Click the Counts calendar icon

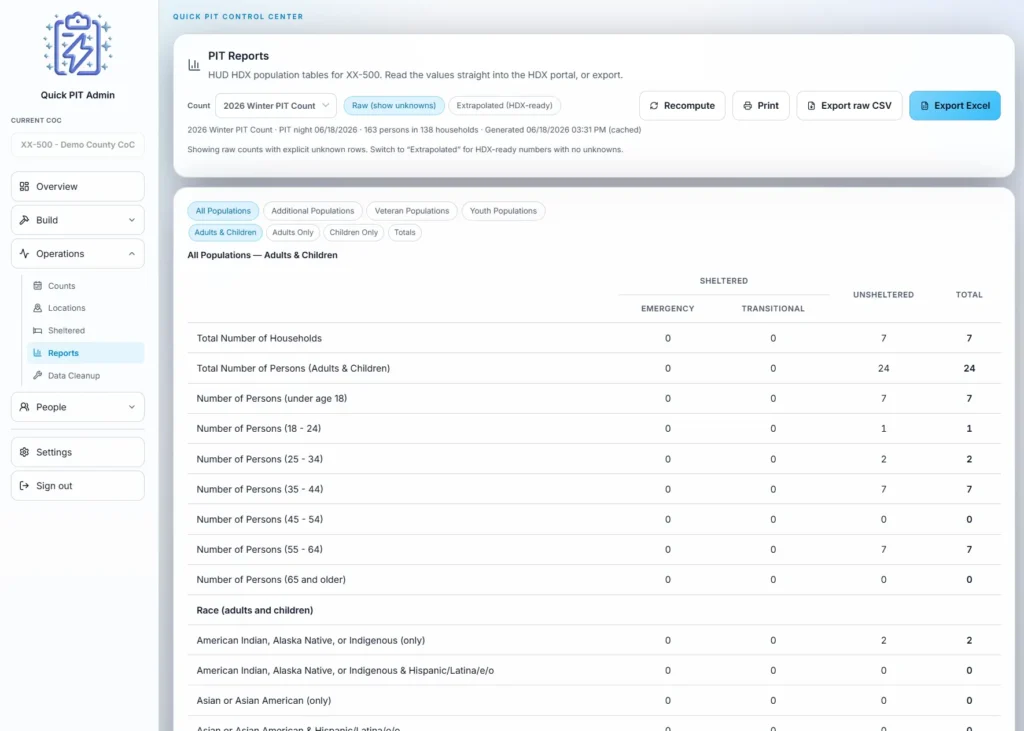point(38,285)
